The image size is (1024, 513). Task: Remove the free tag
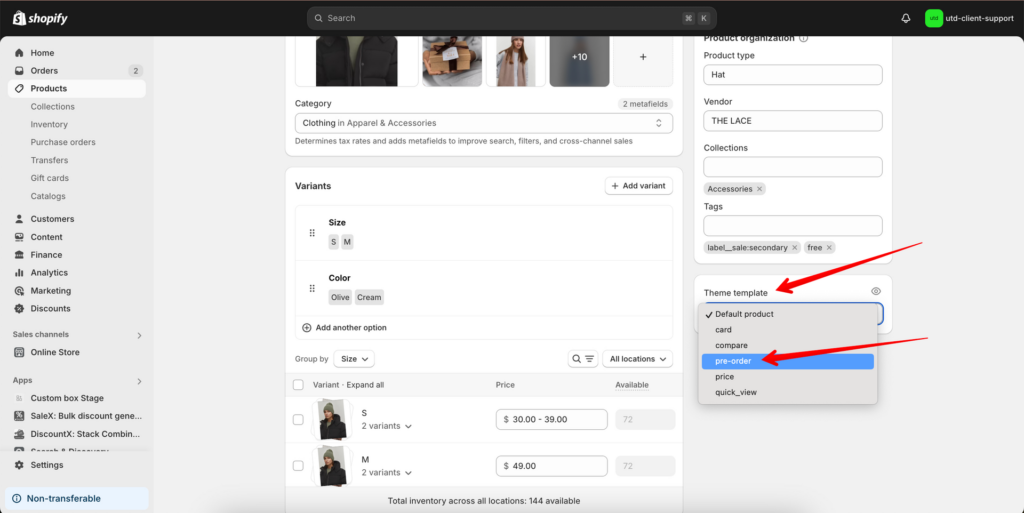tap(829, 248)
